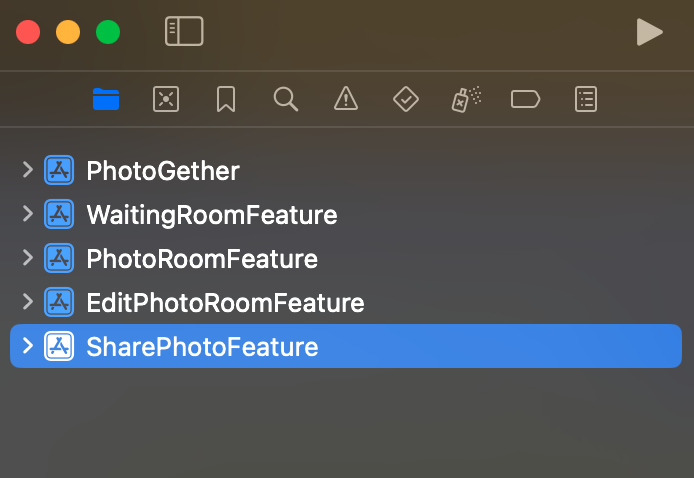Run the project with play button
Image resolution: width=694 pixels, height=478 pixels.
649,32
